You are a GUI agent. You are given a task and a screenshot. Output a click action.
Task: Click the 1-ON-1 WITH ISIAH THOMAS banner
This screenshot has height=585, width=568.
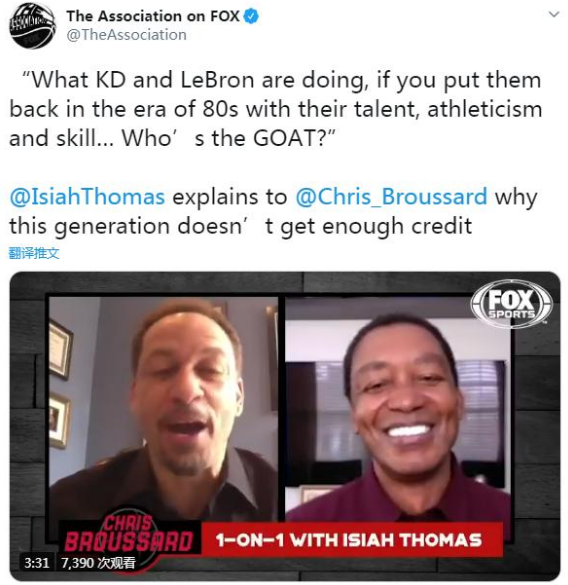tap(352, 539)
